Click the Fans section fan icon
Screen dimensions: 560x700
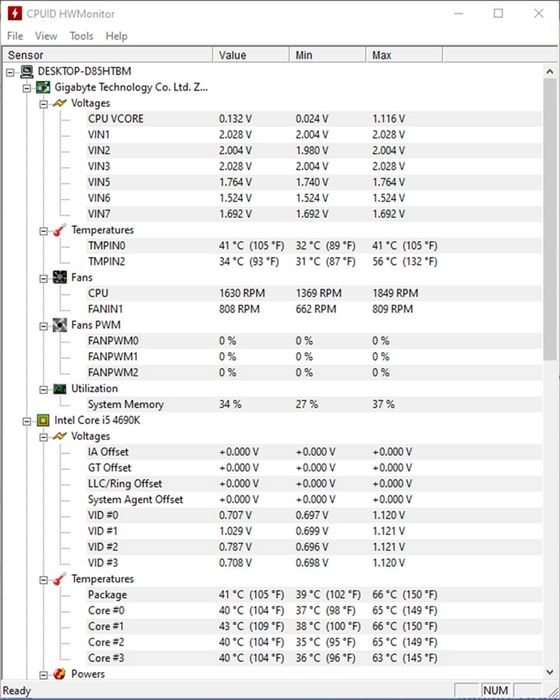coord(60,277)
